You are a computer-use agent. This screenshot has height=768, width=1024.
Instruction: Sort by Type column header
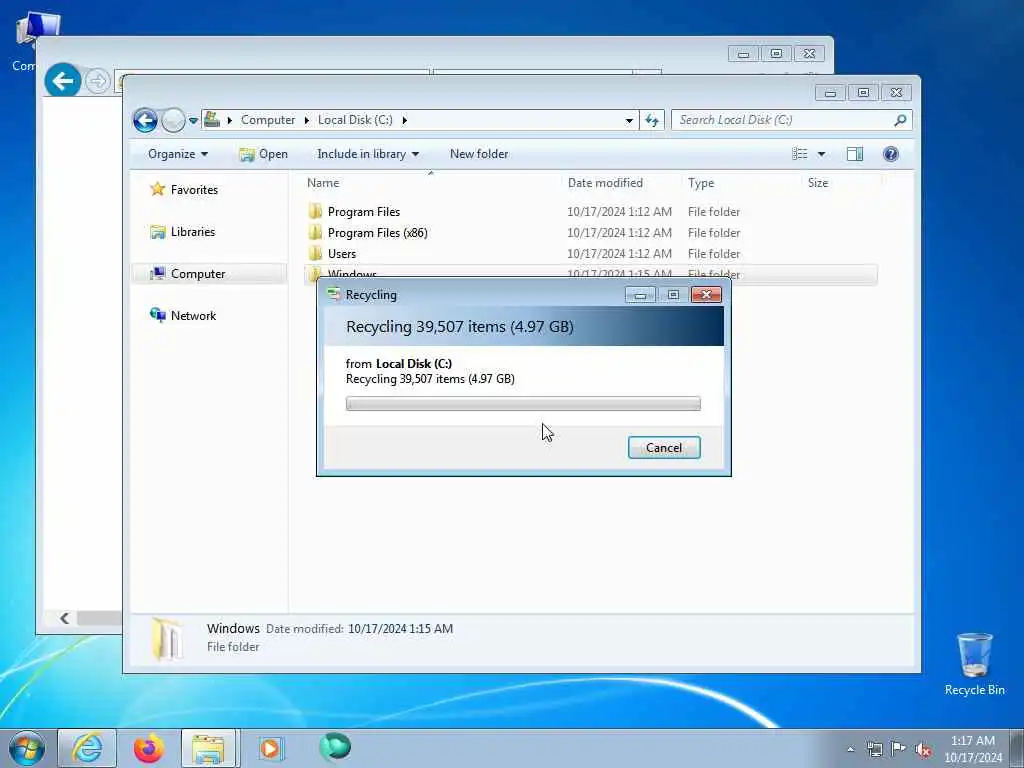coord(701,183)
